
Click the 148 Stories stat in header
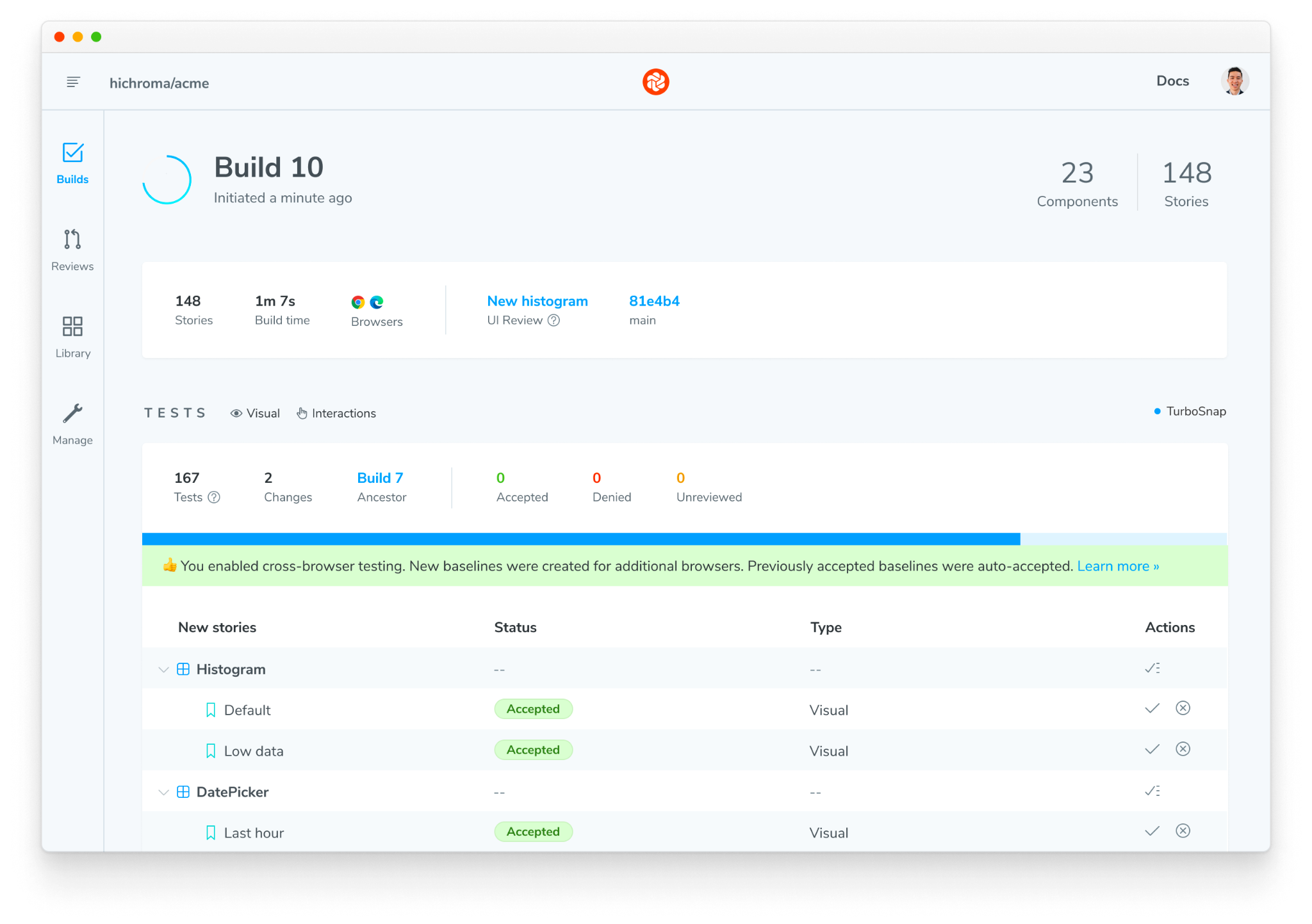click(1186, 183)
